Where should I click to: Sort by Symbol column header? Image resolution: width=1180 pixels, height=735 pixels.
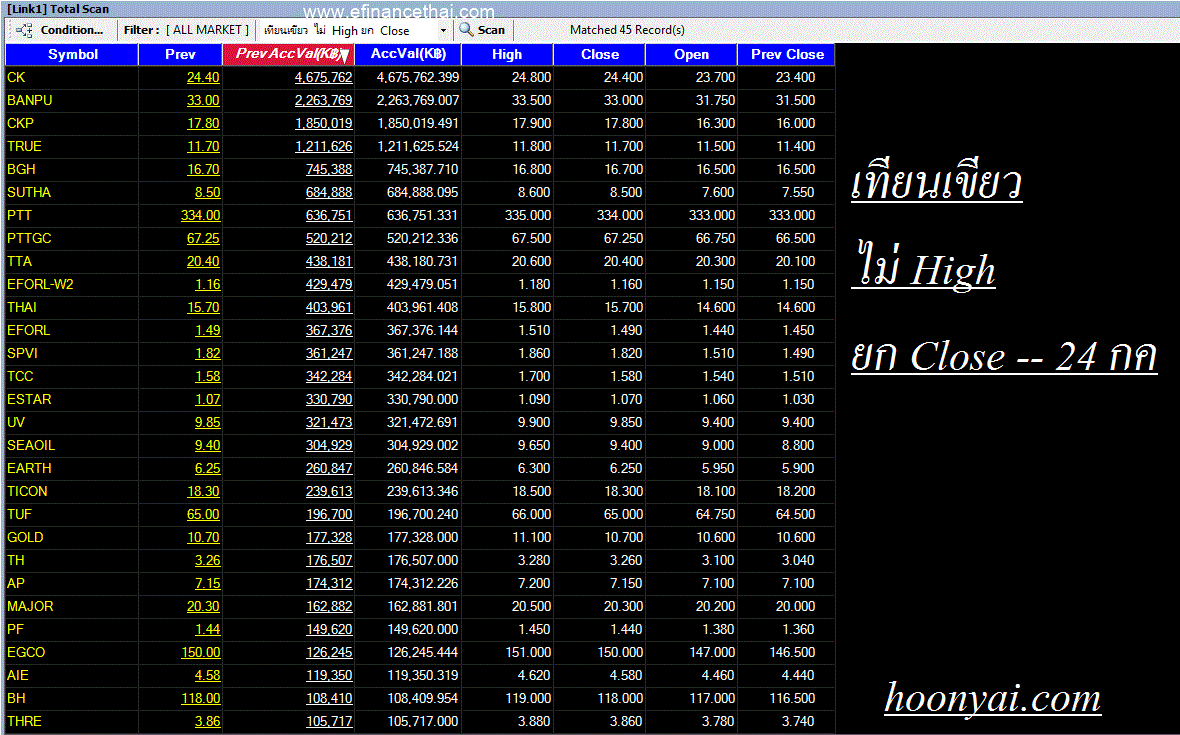72,54
